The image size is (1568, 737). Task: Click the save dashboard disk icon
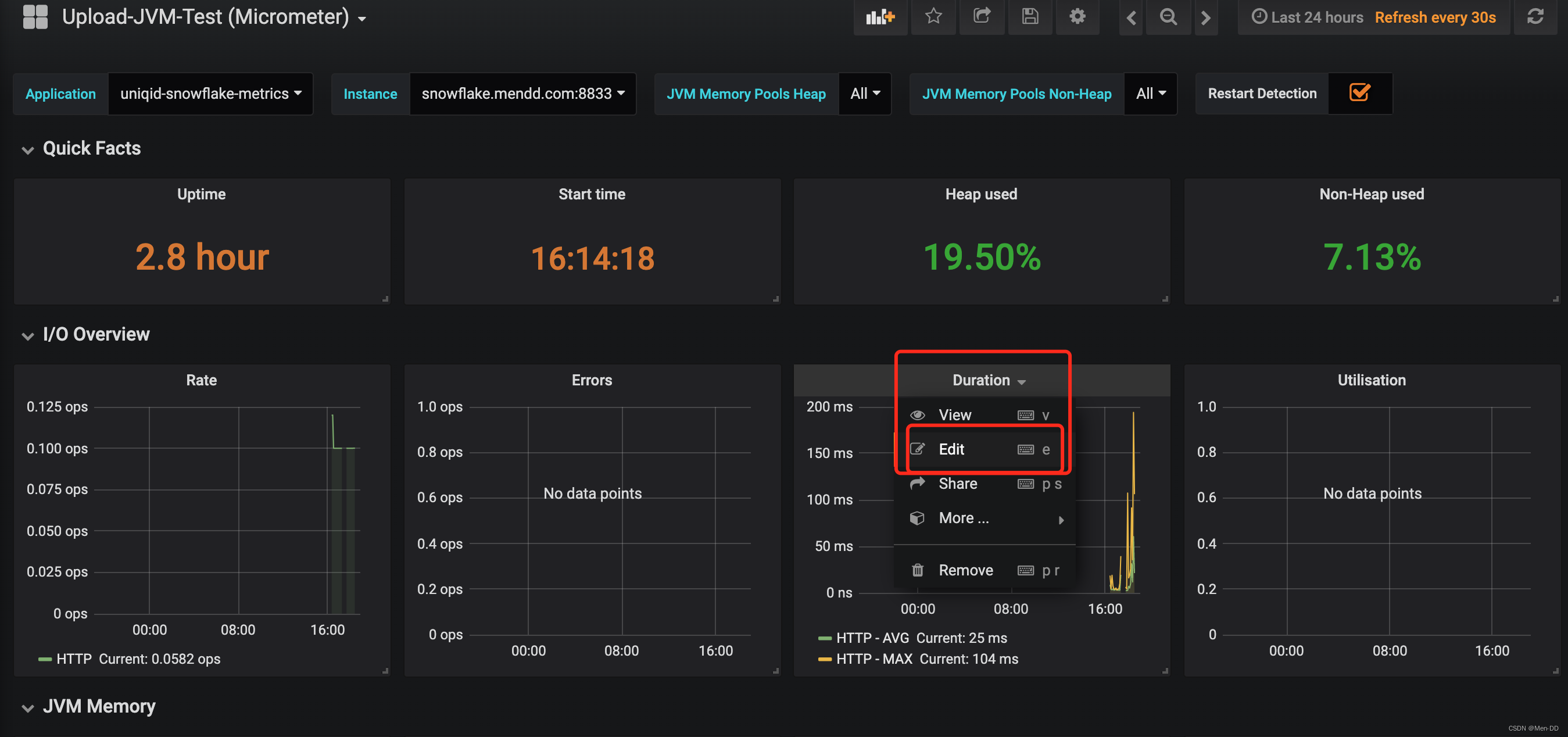(x=1029, y=17)
